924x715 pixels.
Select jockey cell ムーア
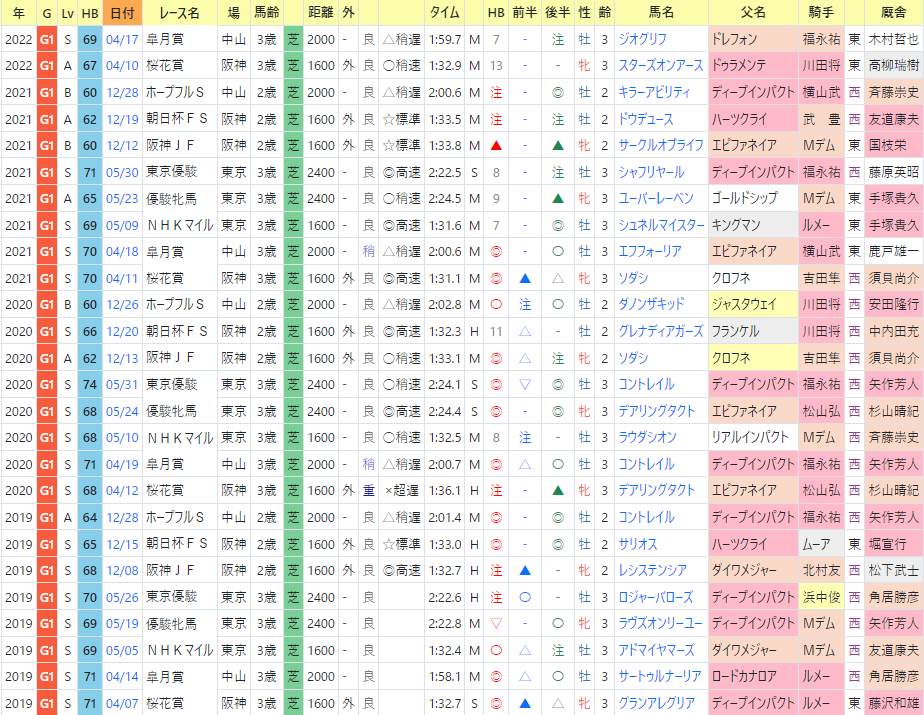[821, 544]
